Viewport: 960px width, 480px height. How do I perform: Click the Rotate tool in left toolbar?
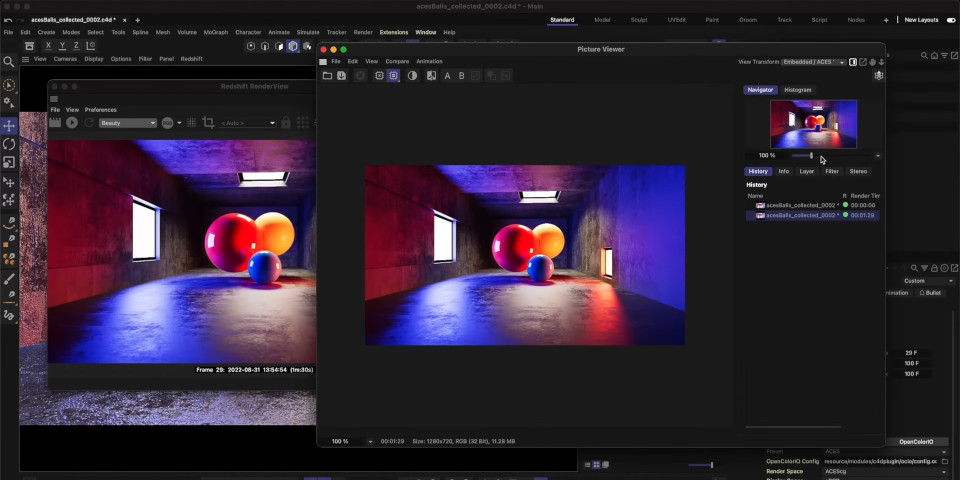coord(9,144)
